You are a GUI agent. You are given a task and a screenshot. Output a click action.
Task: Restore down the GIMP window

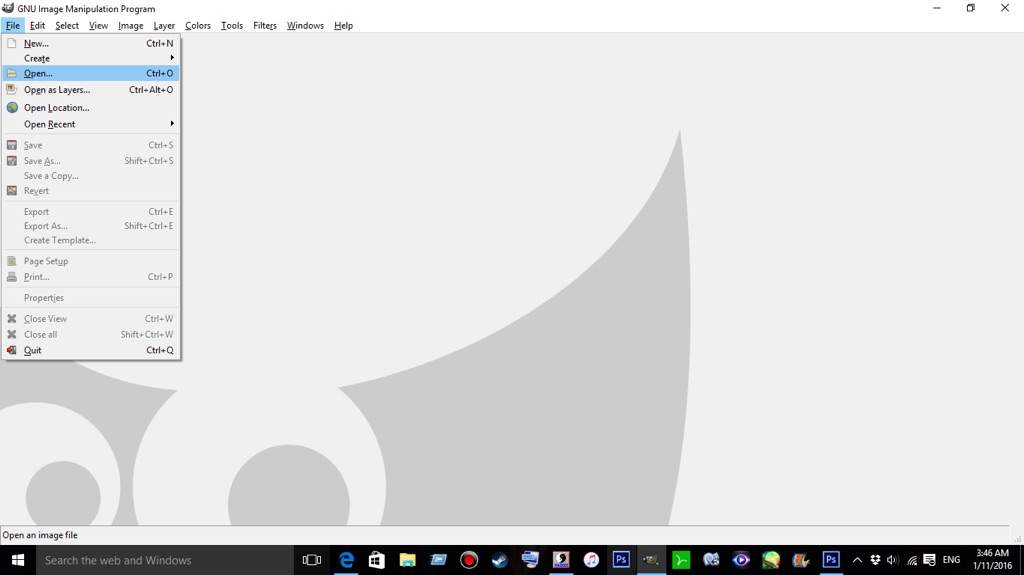tap(970, 8)
